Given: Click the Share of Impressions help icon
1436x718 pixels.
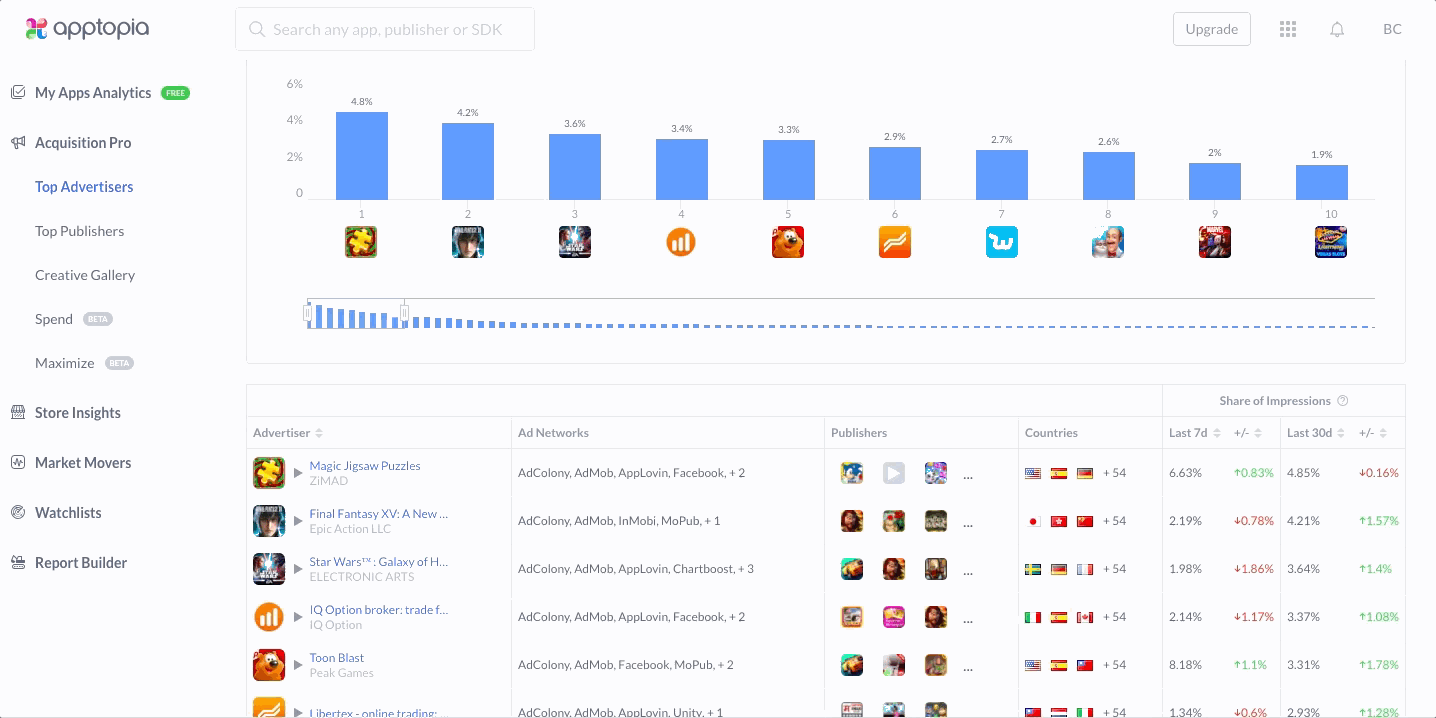Looking at the screenshot, I should [1343, 401].
